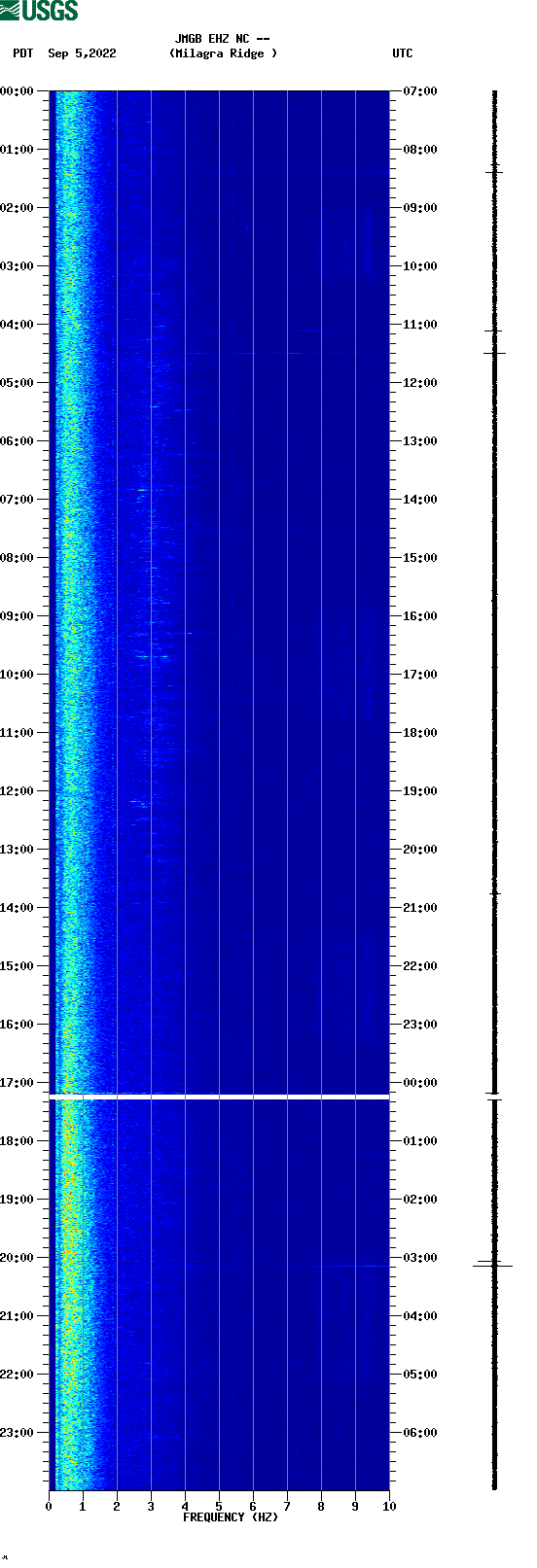The height and width of the screenshot is (1568, 537).
Task: Click the 04:00 PDT time label
Action: pos(18,325)
